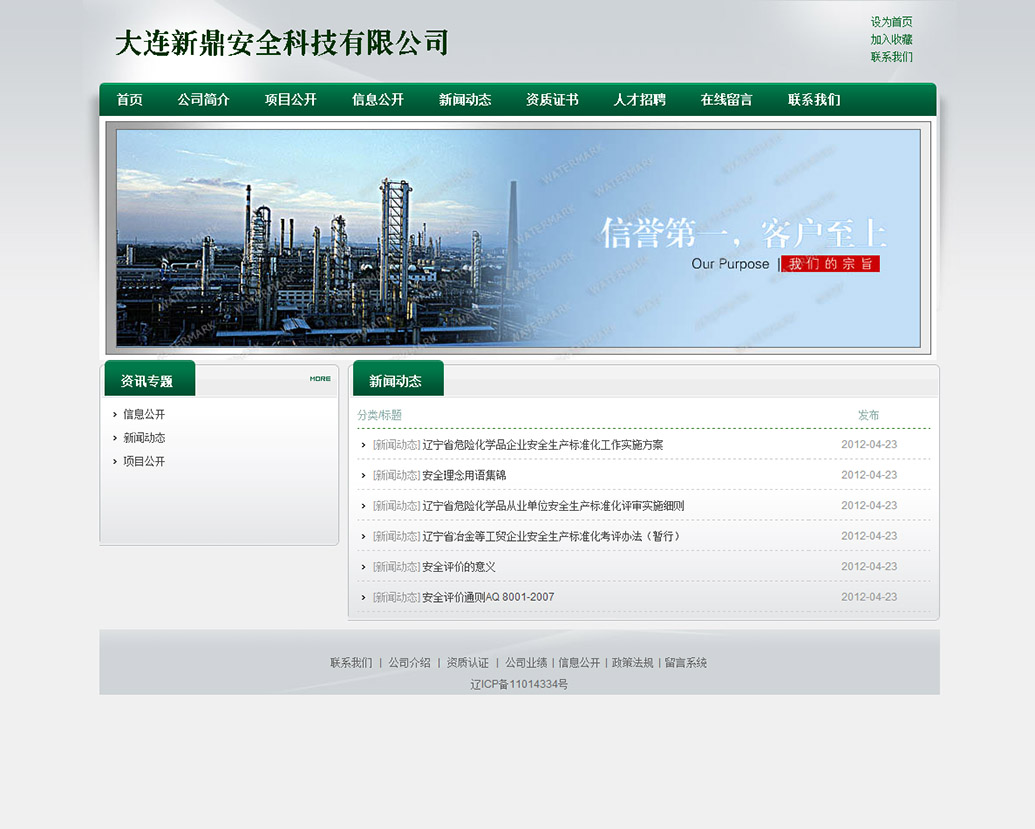Image resolution: width=1035 pixels, height=829 pixels.
Task: Select 项目公开 in the sidebar list
Action: tap(144, 462)
